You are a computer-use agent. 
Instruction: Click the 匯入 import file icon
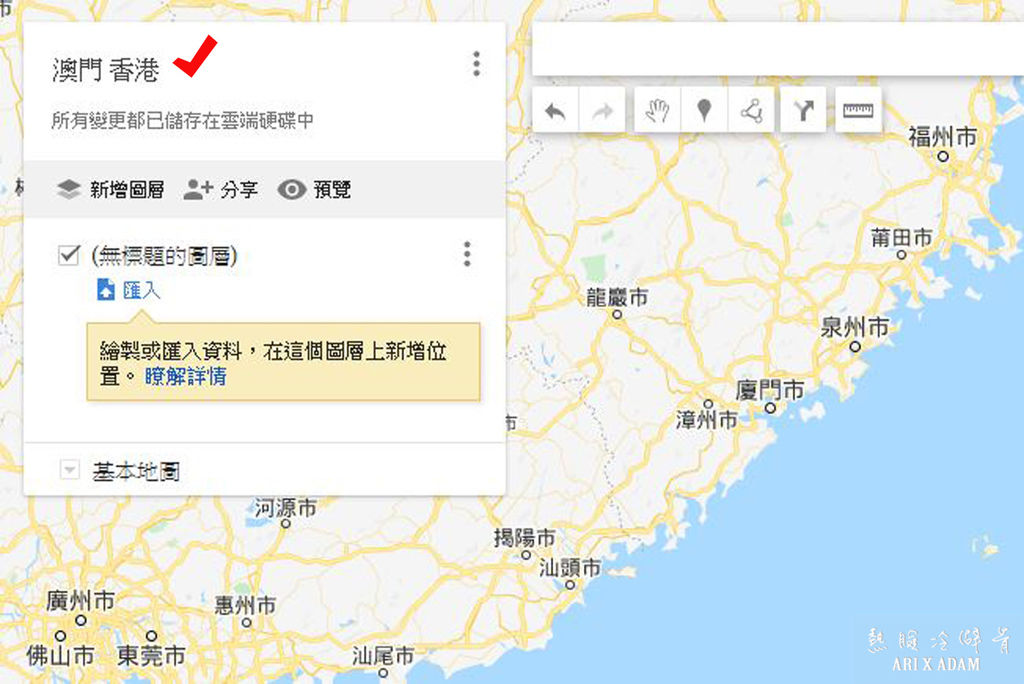106,289
